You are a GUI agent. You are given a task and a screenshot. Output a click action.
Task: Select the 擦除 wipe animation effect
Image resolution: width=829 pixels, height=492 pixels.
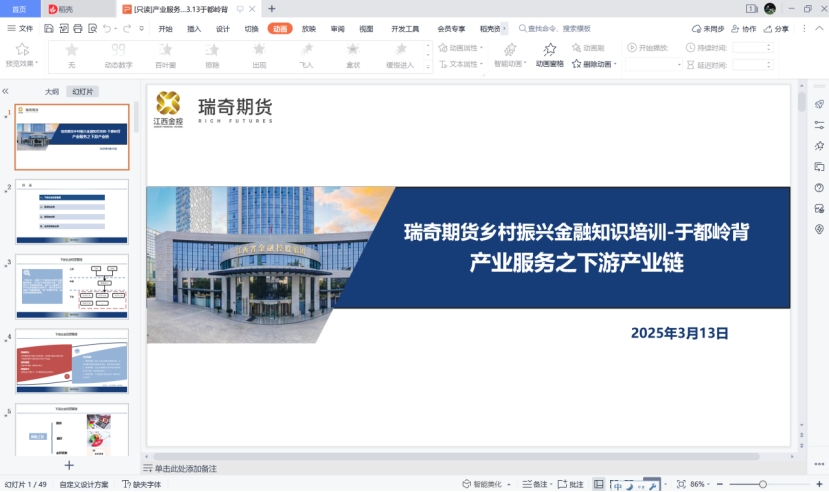212,55
